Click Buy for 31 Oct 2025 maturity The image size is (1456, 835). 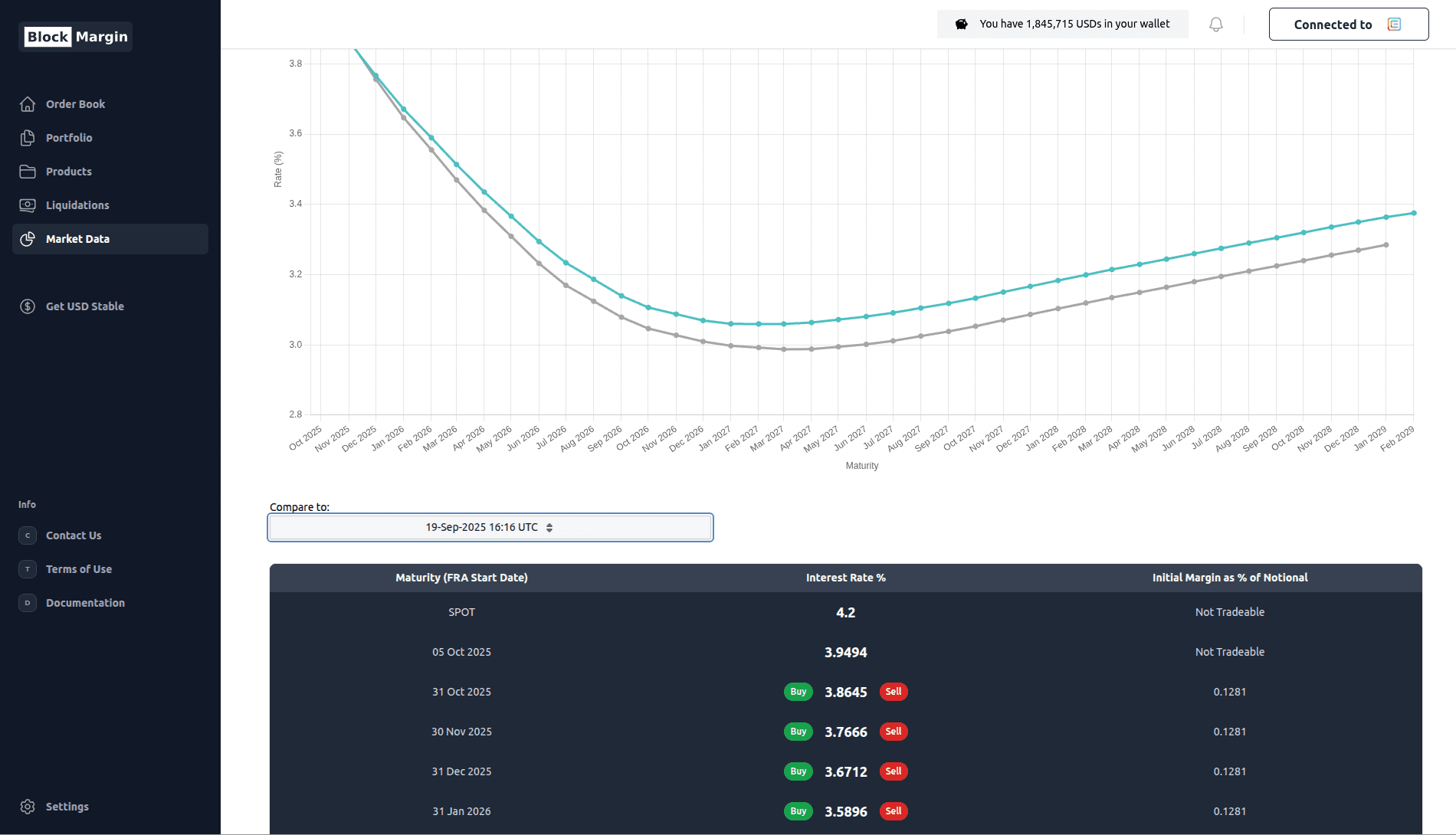[798, 692]
